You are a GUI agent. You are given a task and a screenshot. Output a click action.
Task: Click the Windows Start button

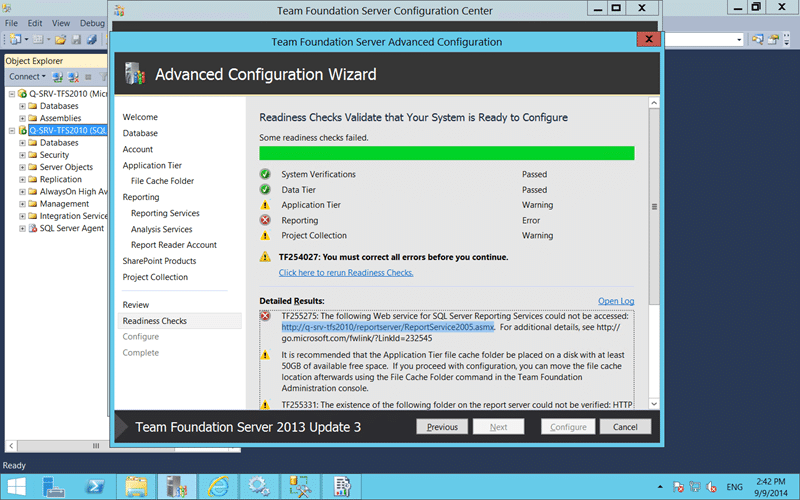pos(16,487)
